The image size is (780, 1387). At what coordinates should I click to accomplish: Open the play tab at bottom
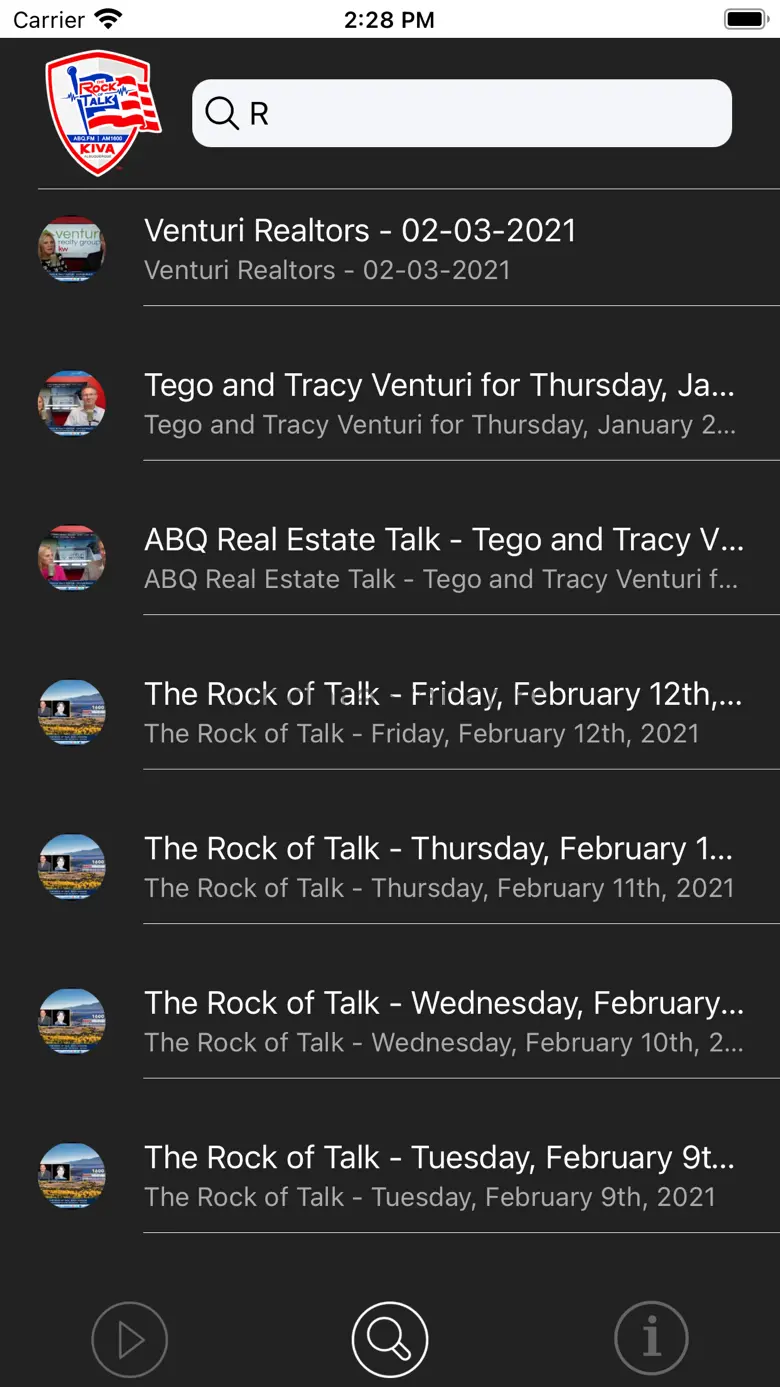click(x=130, y=1339)
